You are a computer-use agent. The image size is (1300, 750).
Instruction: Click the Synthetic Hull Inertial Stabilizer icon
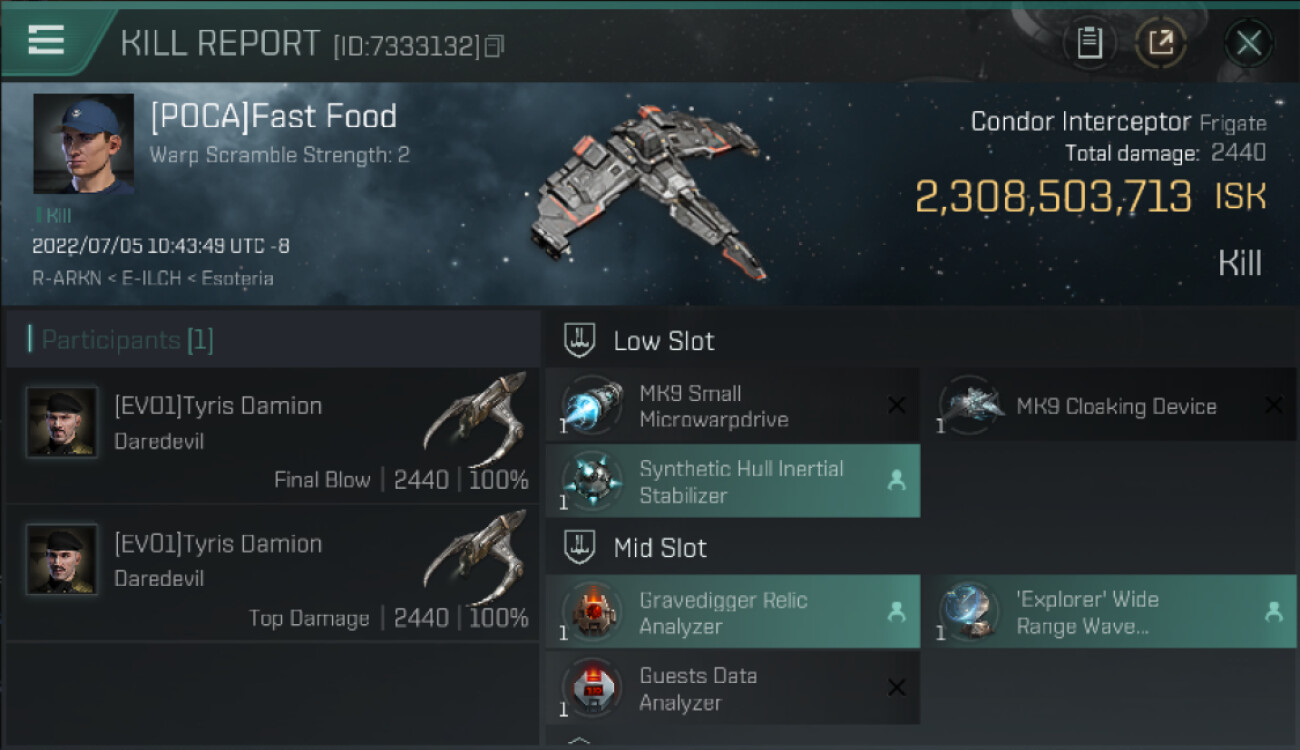pos(592,481)
